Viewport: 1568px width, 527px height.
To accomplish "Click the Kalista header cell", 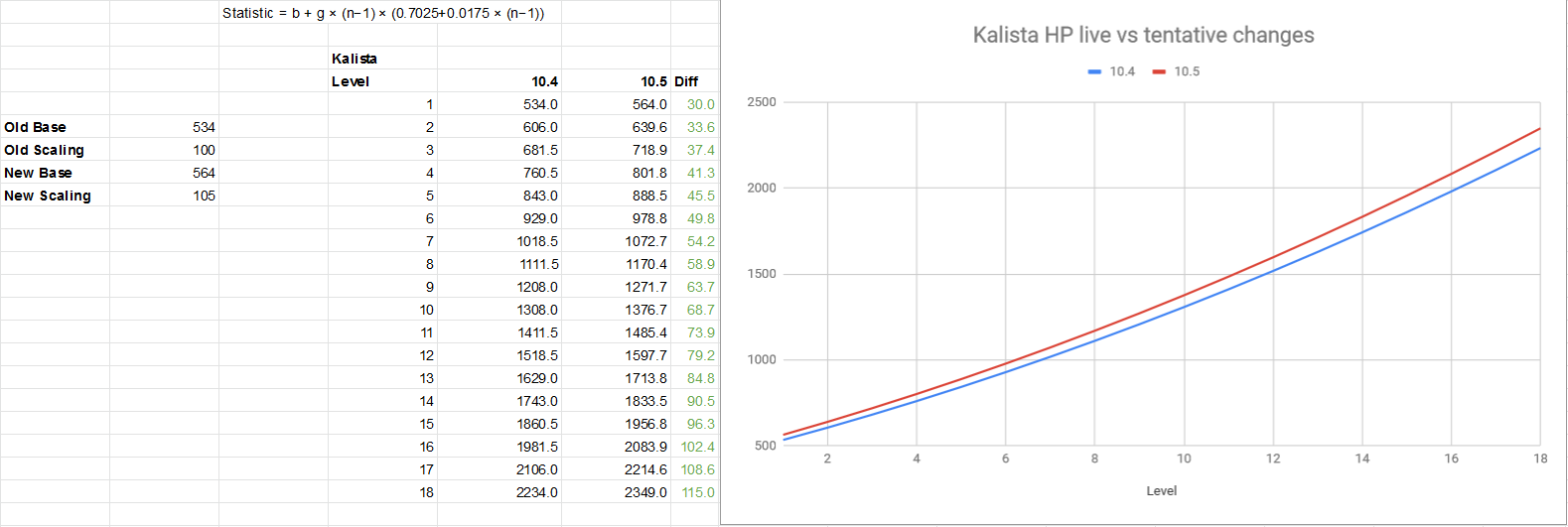I will coord(382,59).
